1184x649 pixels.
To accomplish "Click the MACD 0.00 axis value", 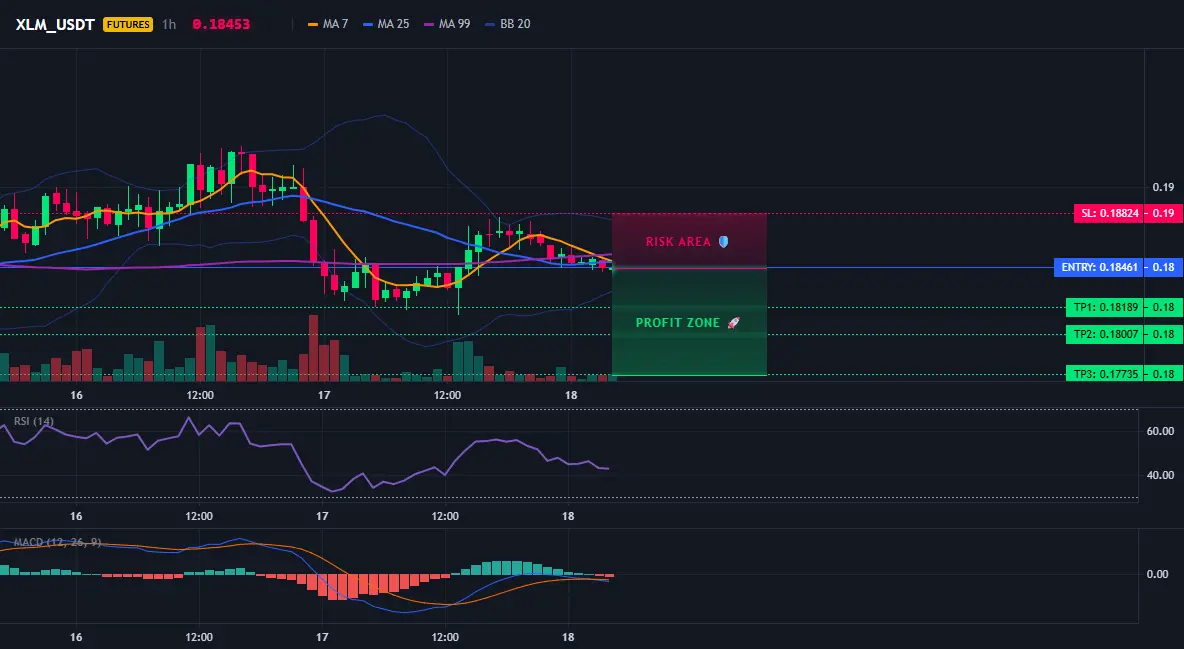I will click(x=1158, y=574).
